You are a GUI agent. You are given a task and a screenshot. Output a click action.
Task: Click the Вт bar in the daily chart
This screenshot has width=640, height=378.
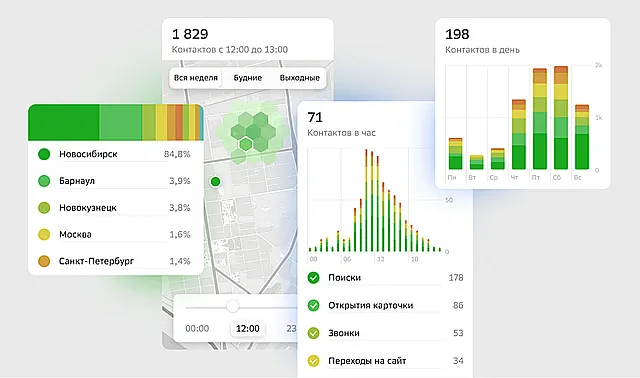tap(476, 162)
